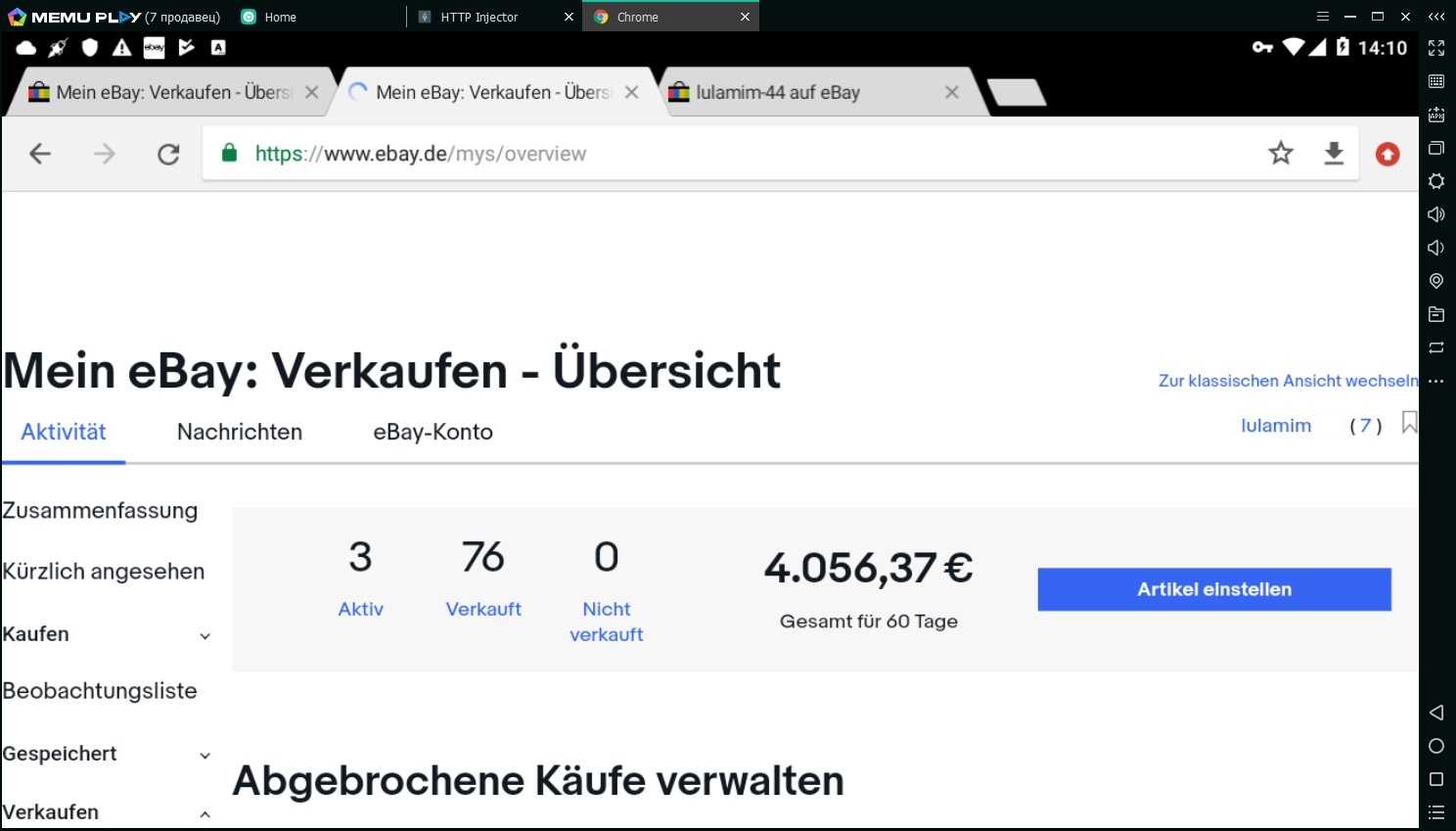
Task: Tap Android back triangle button
Action: coord(1436,713)
